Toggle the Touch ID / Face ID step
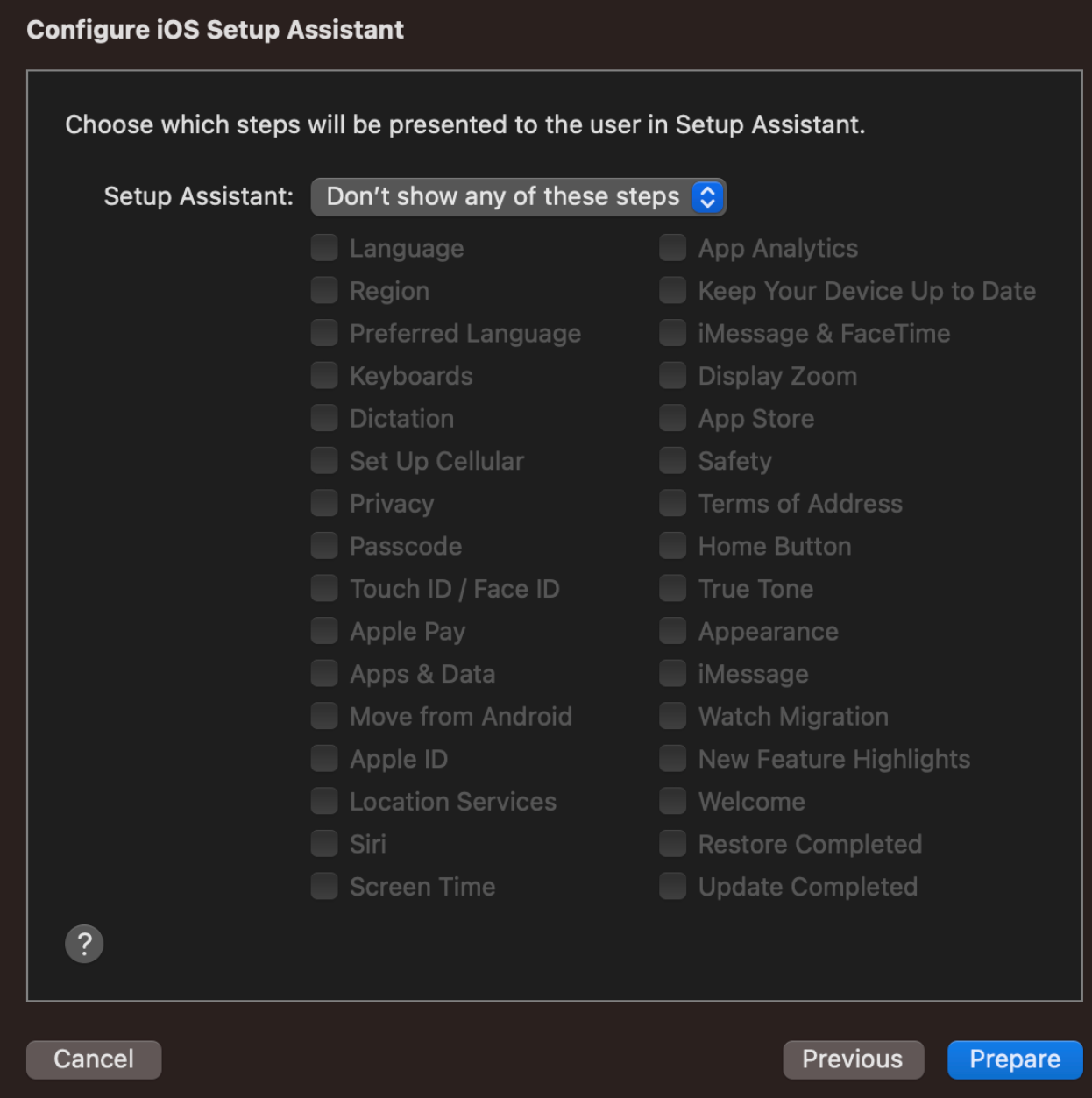The image size is (1092, 1098). [323, 588]
